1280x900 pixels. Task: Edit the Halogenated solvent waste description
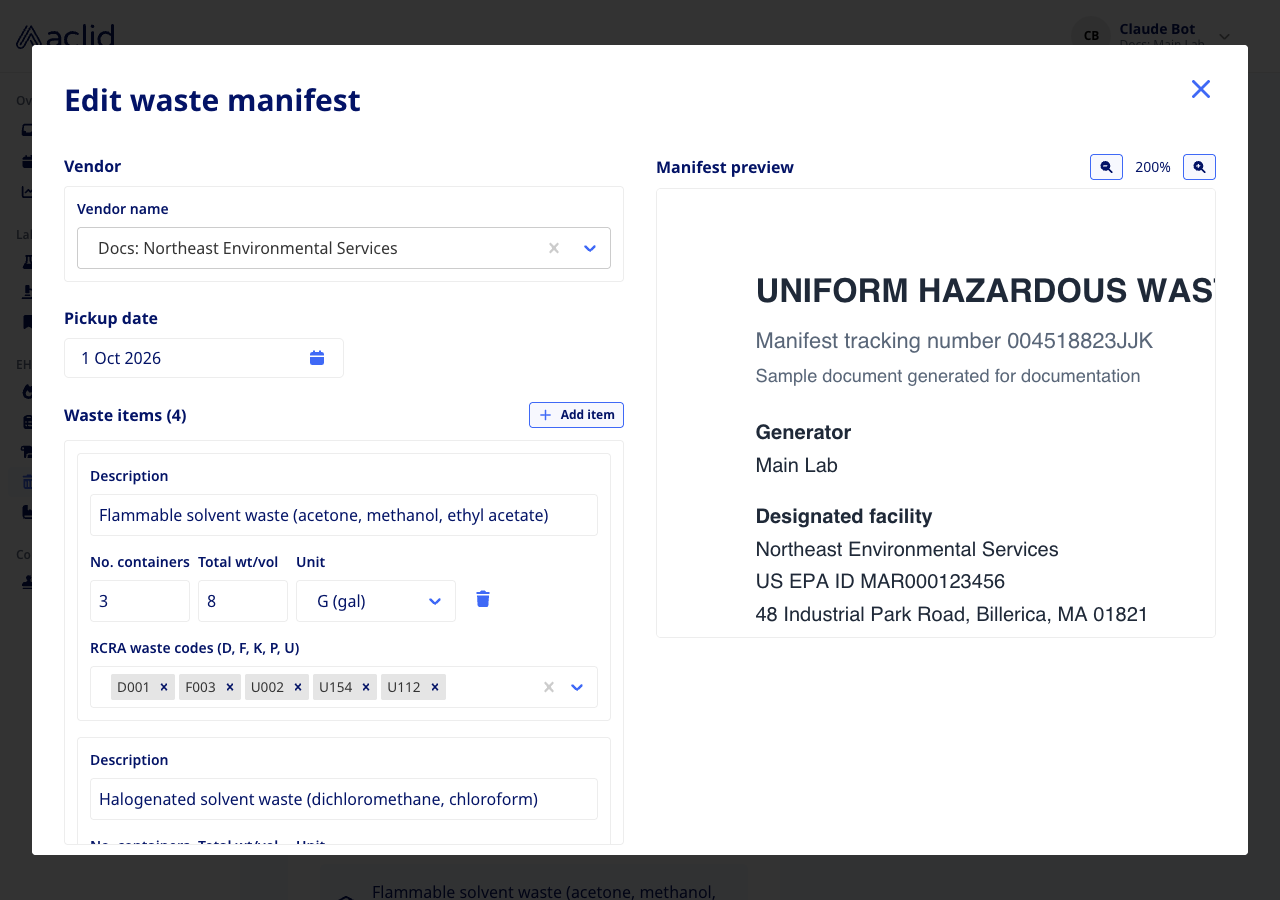tap(344, 799)
